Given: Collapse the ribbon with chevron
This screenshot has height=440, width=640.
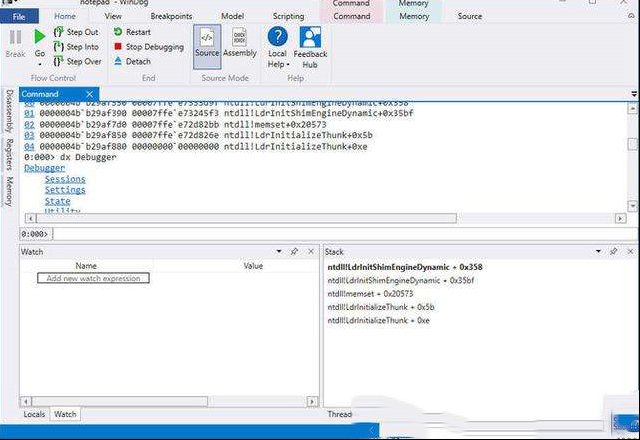Looking at the screenshot, I should click(631, 16).
